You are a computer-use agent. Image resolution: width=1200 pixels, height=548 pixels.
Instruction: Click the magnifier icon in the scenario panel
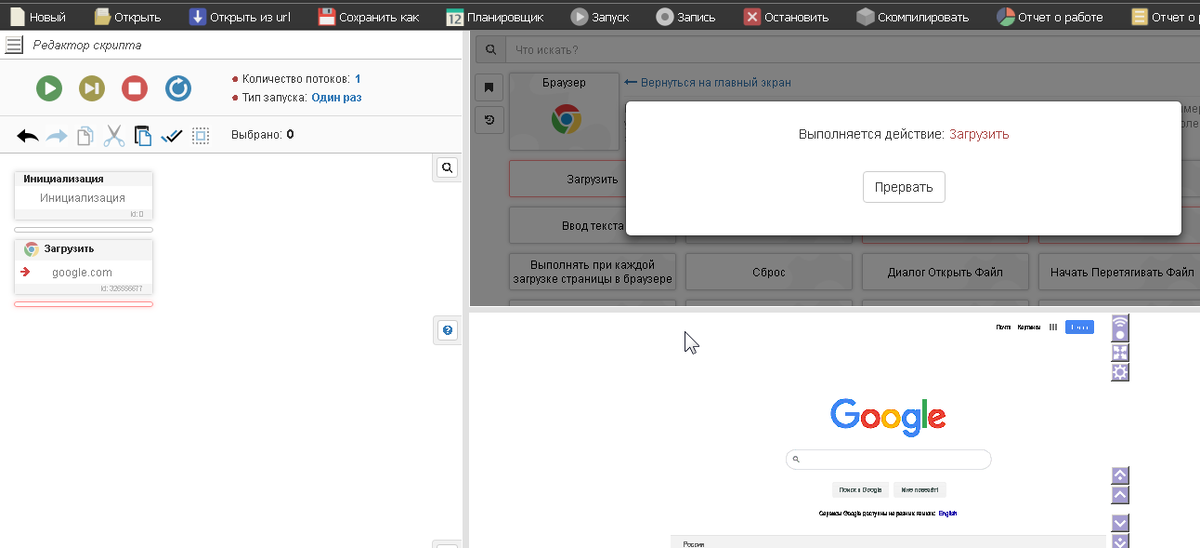point(448,168)
